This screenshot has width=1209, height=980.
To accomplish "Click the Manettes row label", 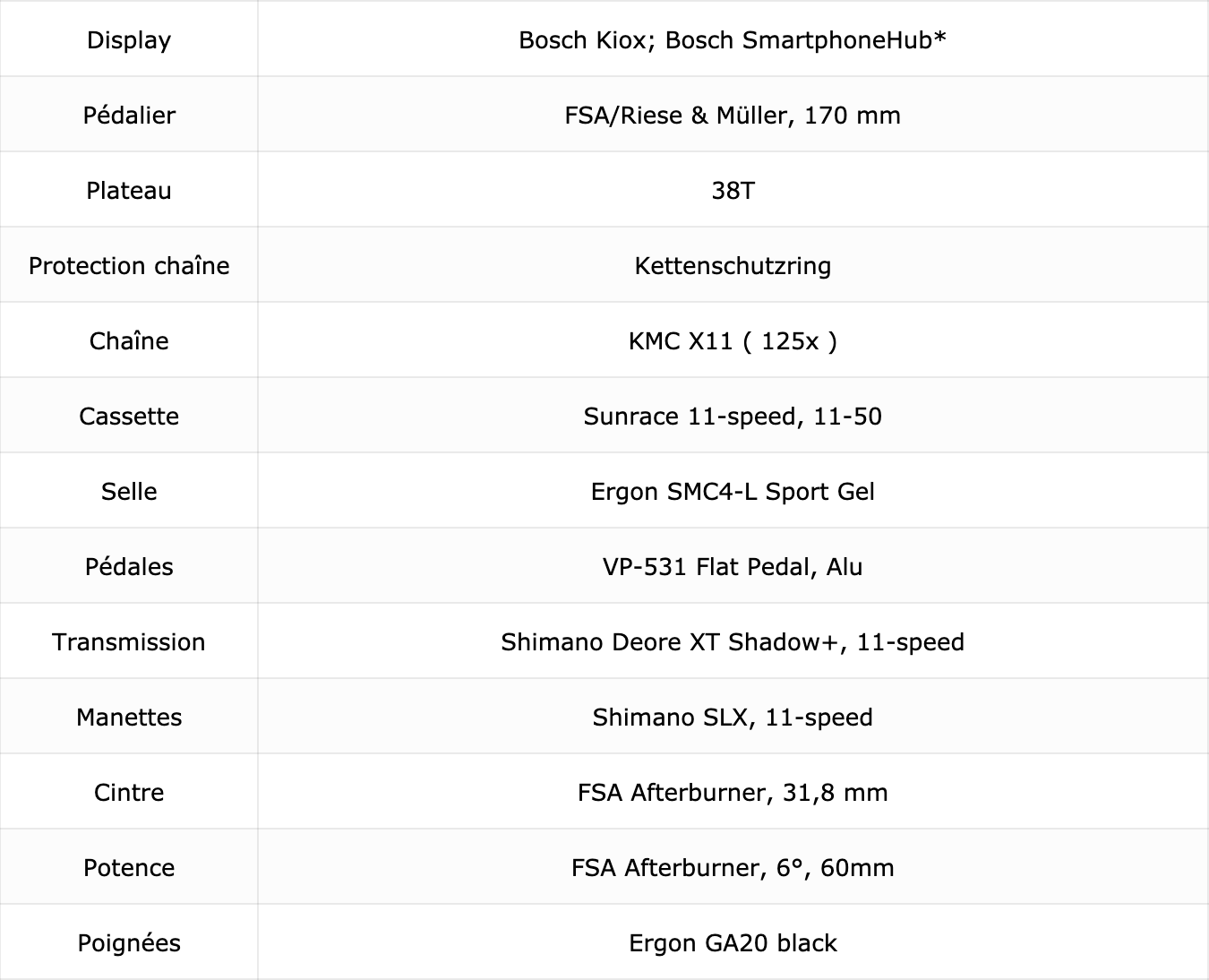I will [129, 718].
